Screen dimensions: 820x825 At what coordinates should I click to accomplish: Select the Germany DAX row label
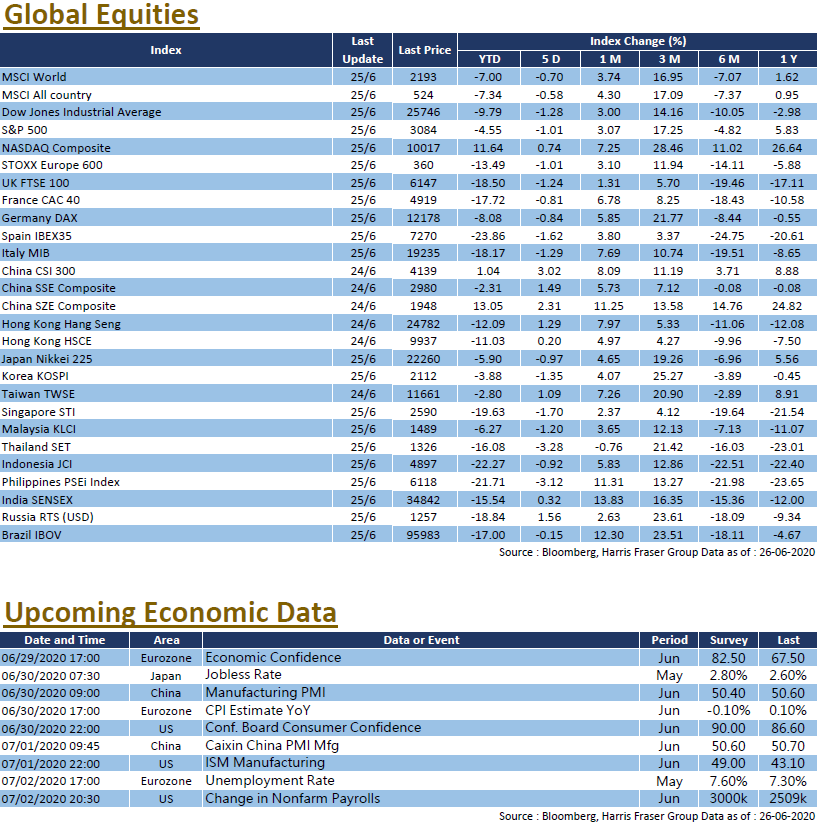[x=39, y=218]
